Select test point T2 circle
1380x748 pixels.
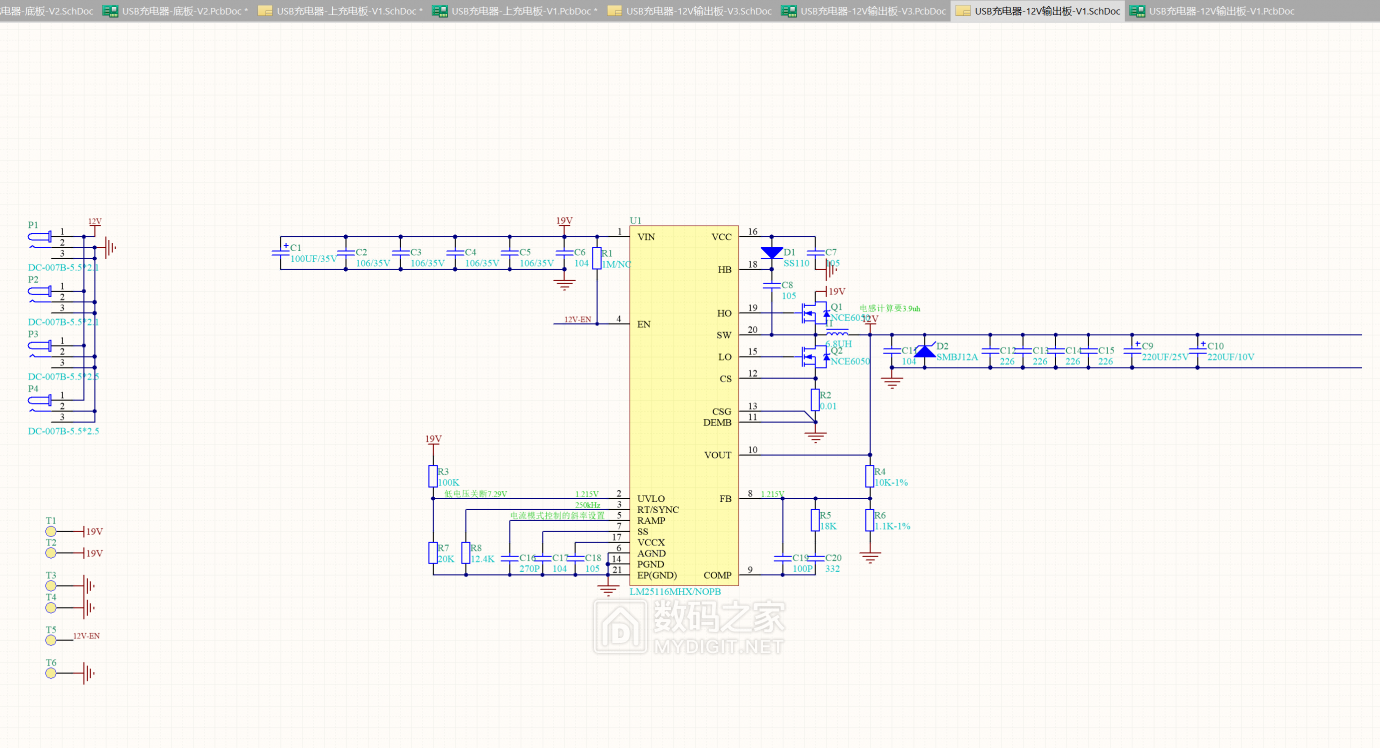(51, 553)
